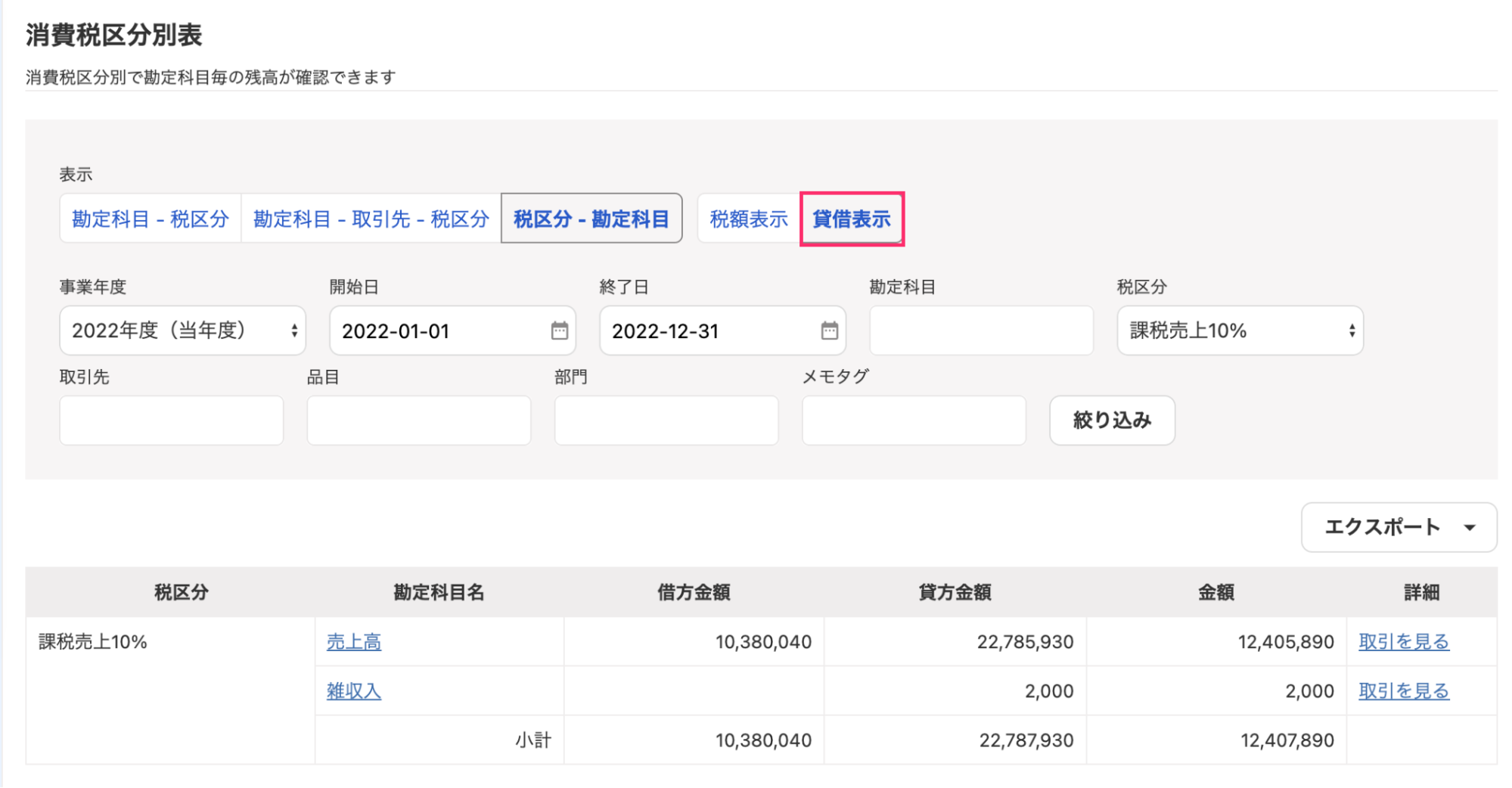Switch to 貸借表示 display mode
This screenshot has height=788, width=1512.
(x=852, y=219)
